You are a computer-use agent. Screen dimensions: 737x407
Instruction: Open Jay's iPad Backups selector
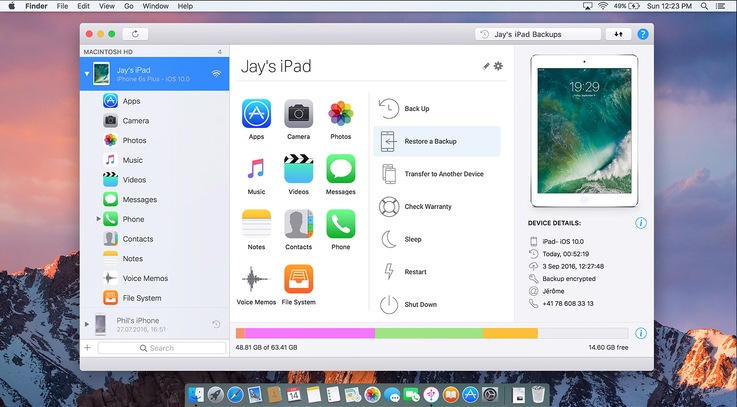tap(538, 34)
